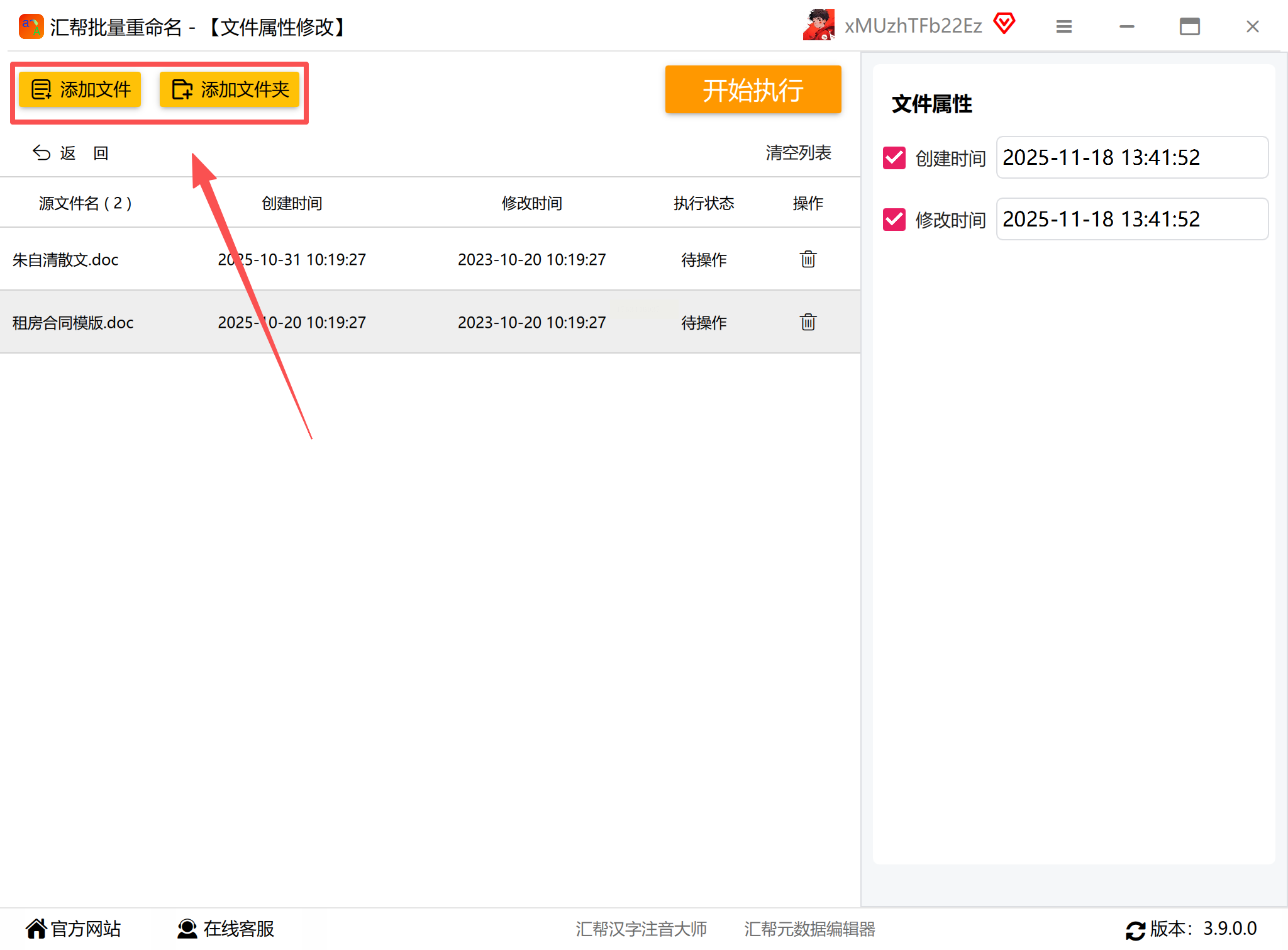This screenshot has height=950, width=1288.
Task: Uncheck the 修改时间 checkbox
Action: click(894, 220)
